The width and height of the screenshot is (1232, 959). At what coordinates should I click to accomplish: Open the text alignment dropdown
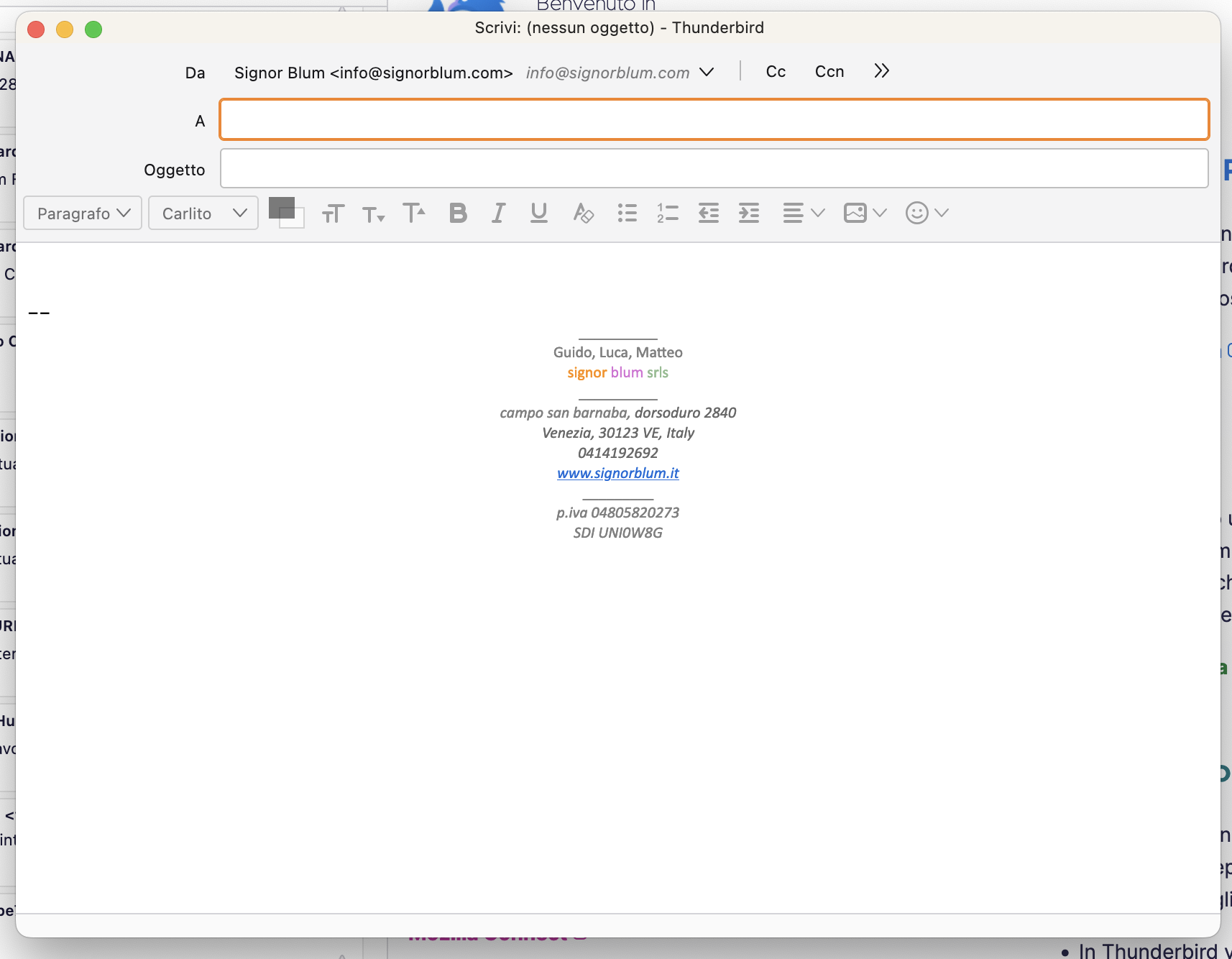(x=803, y=214)
